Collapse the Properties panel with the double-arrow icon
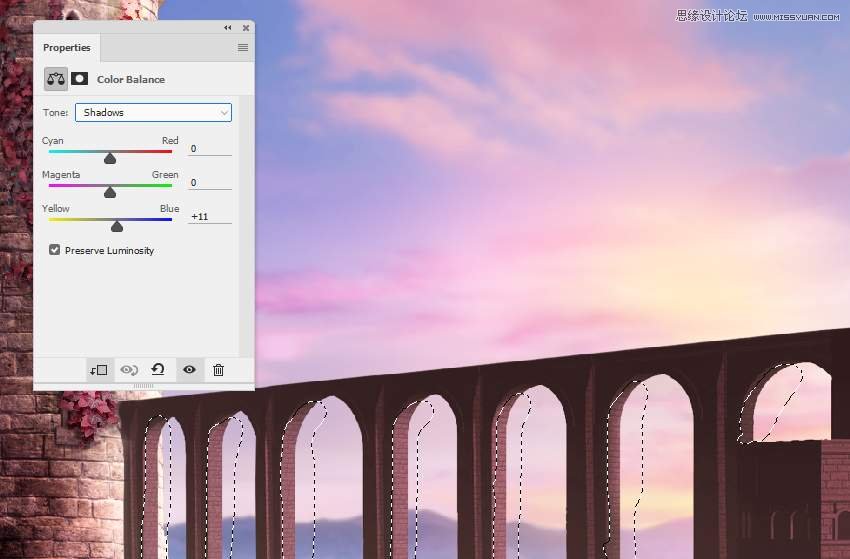 [x=228, y=28]
